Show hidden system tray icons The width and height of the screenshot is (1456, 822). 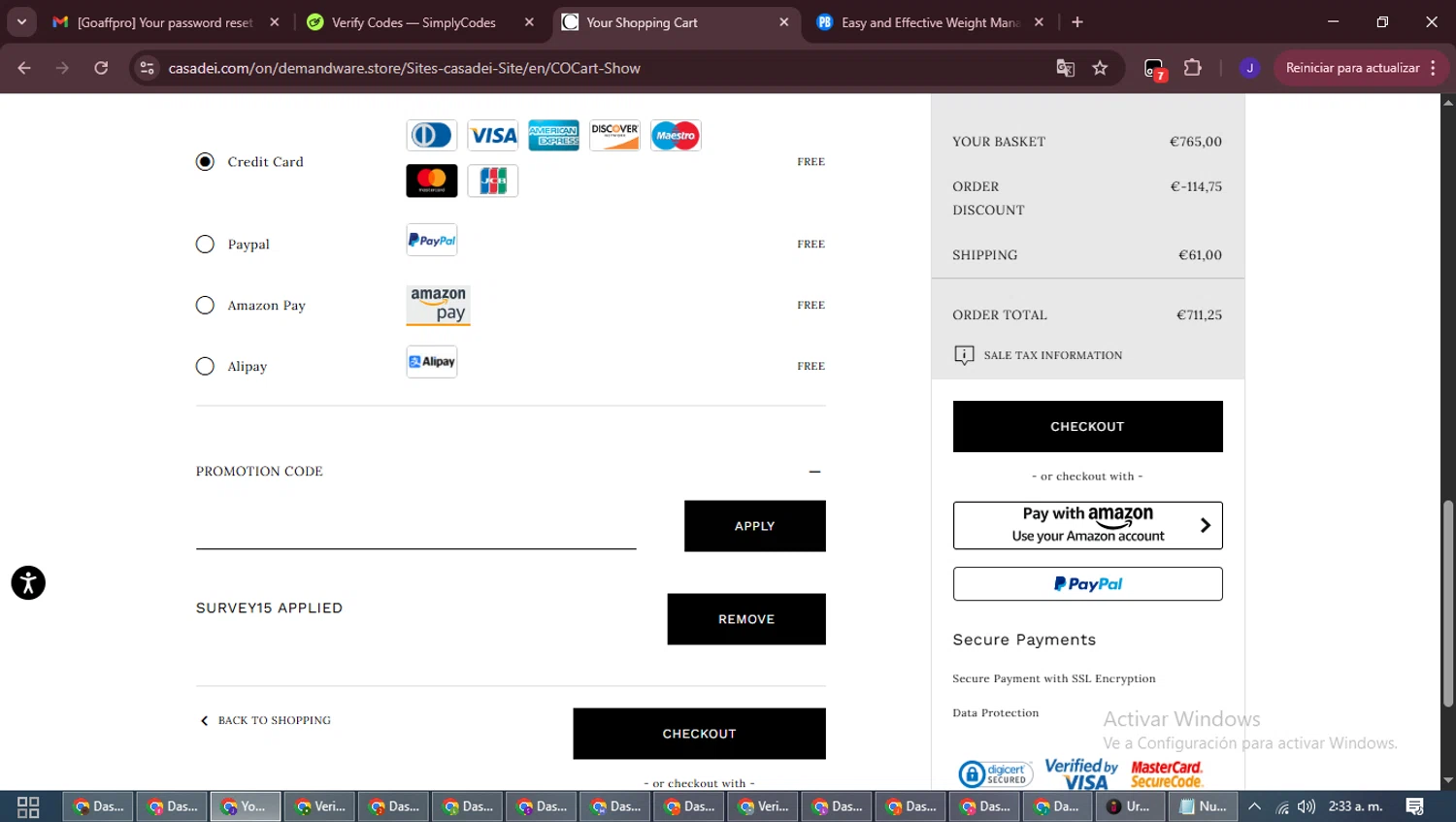(x=1254, y=806)
